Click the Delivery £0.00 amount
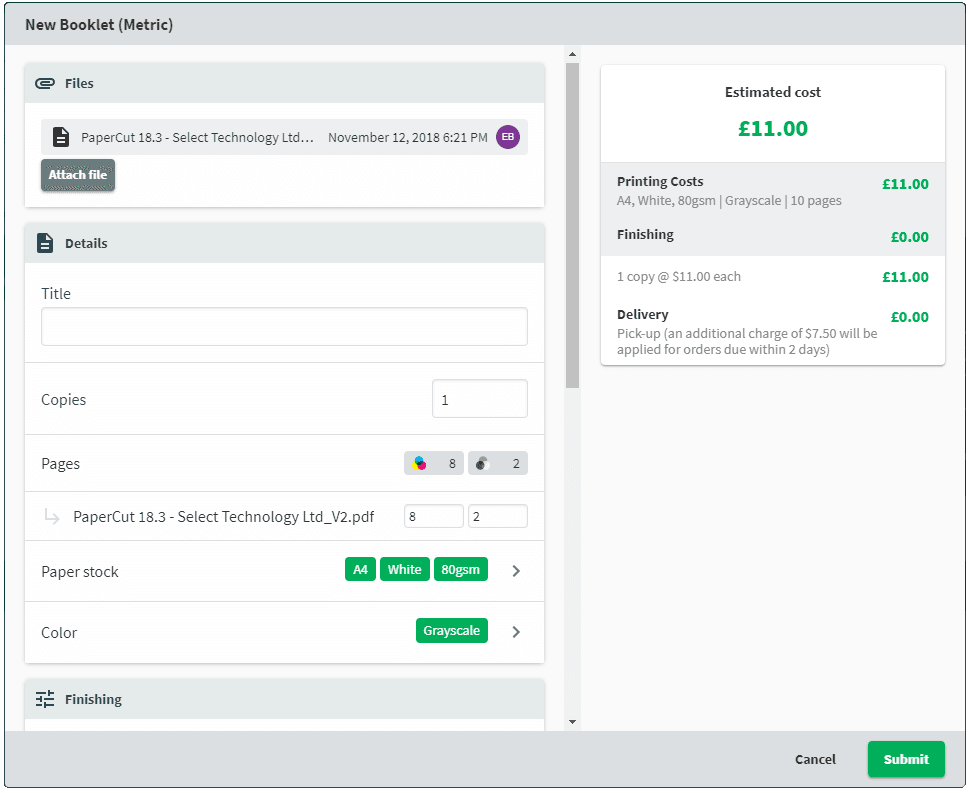 pos(910,317)
